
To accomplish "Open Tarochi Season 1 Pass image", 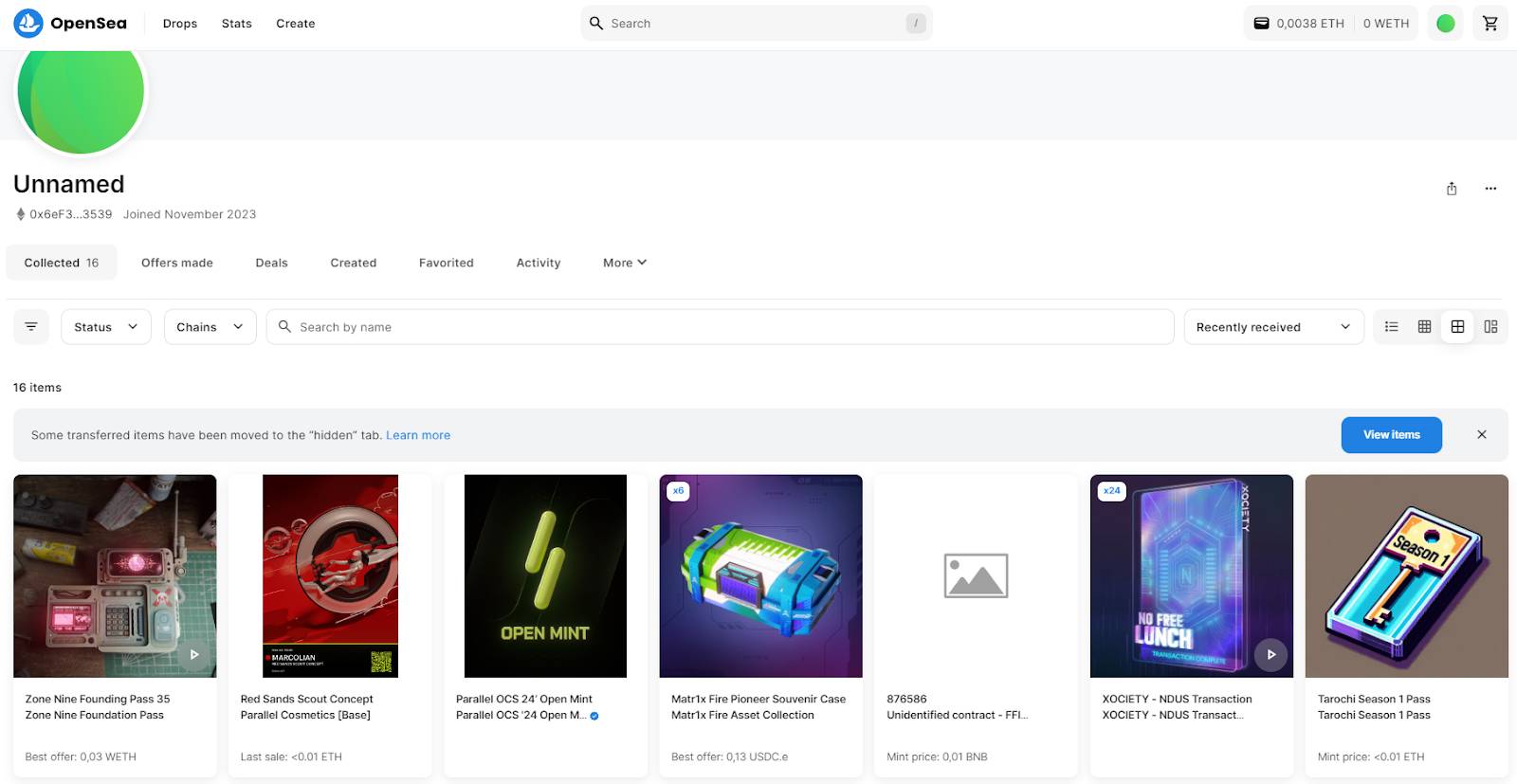I will (x=1407, y=575).
